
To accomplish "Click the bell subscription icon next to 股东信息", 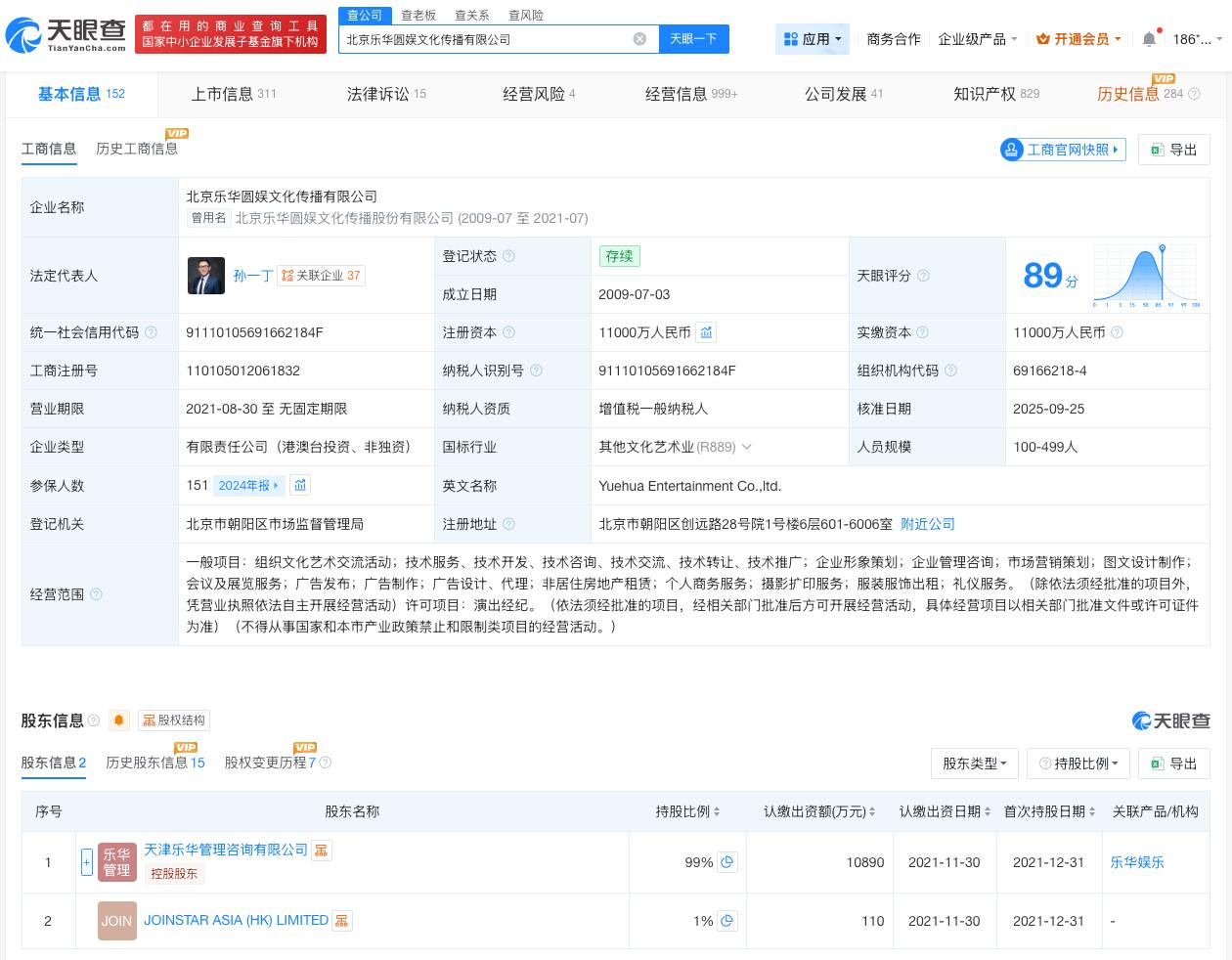I will click(x=118, y=720).
